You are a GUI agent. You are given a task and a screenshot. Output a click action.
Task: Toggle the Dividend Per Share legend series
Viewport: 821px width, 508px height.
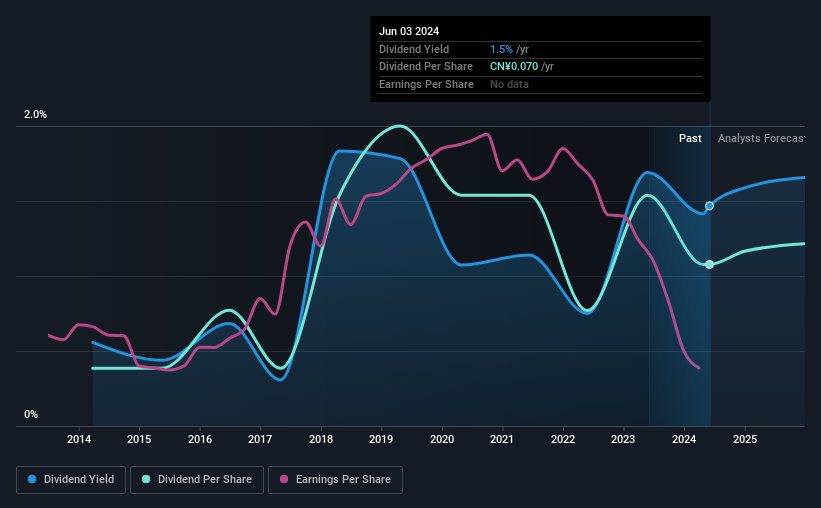(197, 480)
